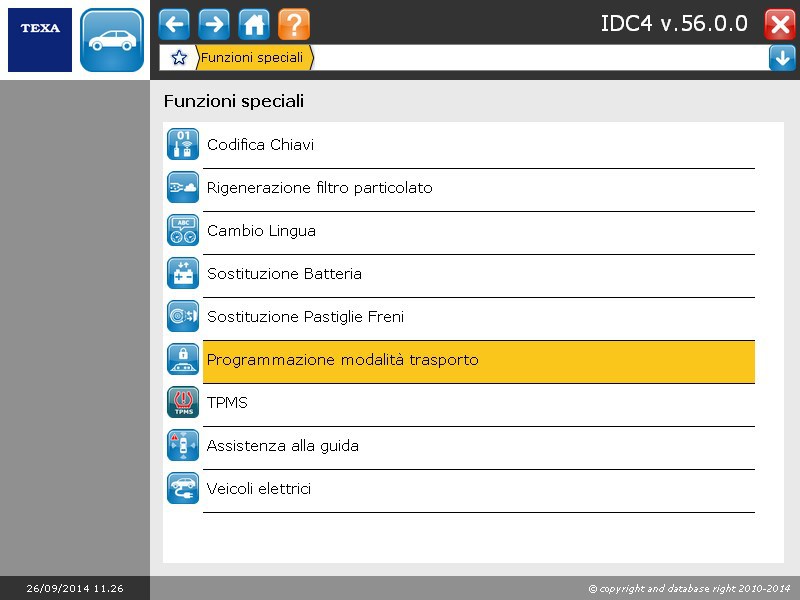Click the date and time 26/09/2014 11.26

pyautogui.click(x=75, y=588)
